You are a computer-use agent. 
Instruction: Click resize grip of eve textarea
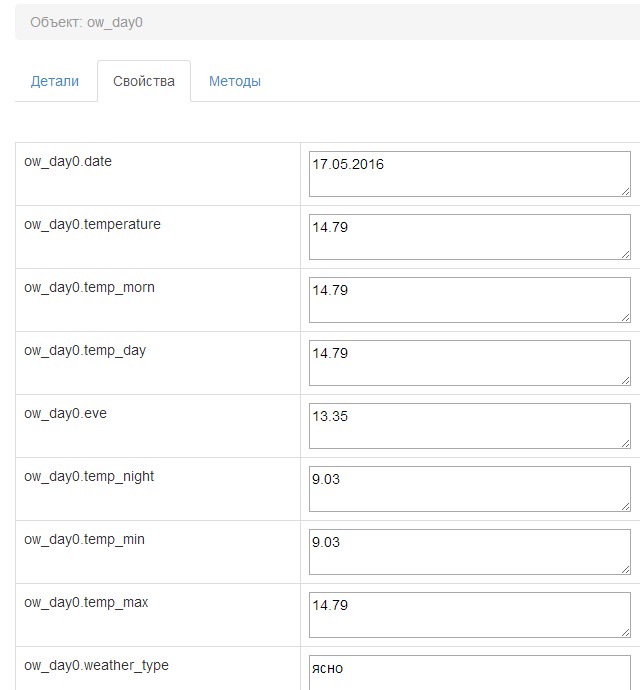click(x=626, y=443)
